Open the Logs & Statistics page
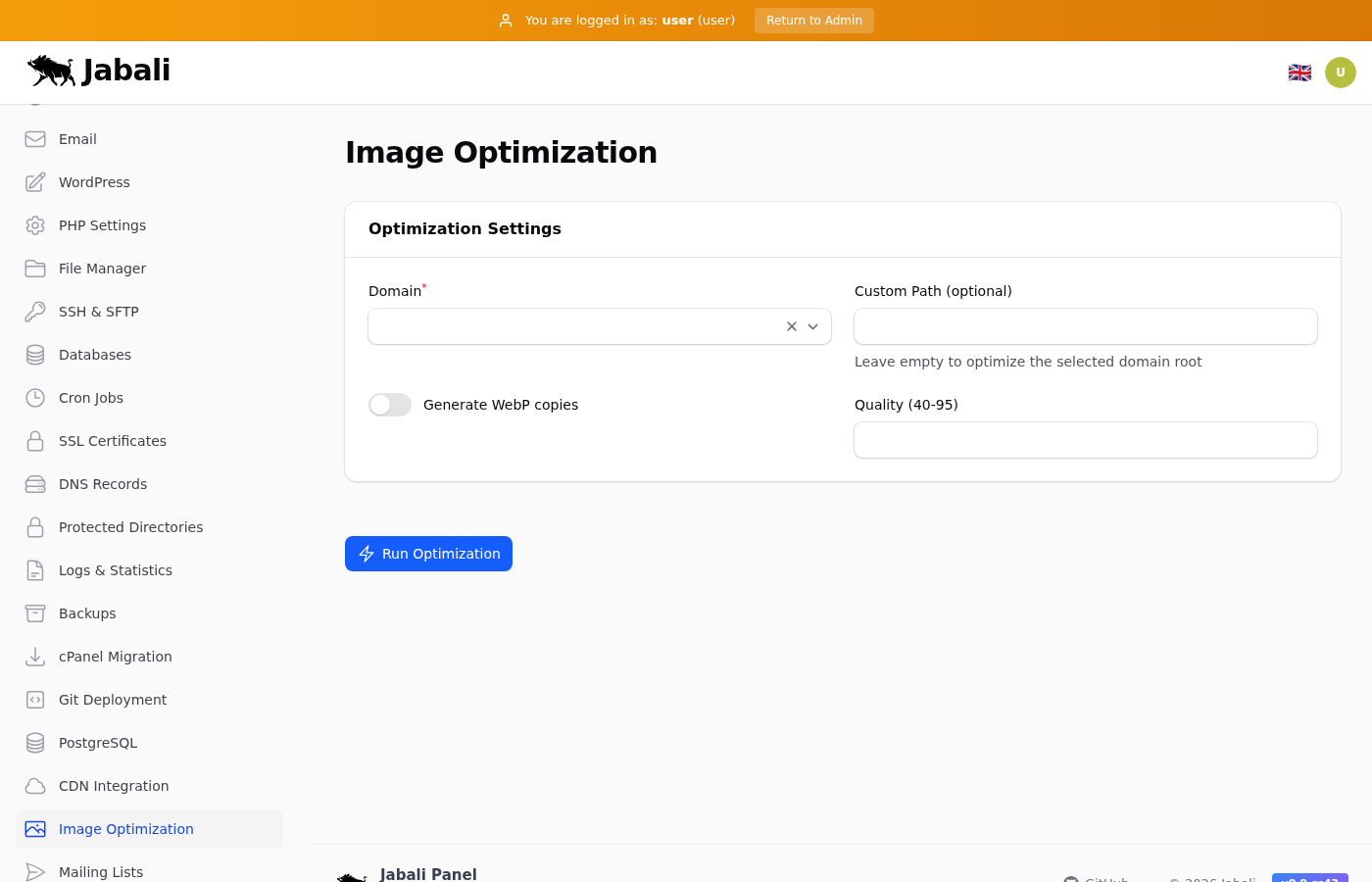Image resolution: width=1372 pixels, height=882 pixels. coord(115,570)
